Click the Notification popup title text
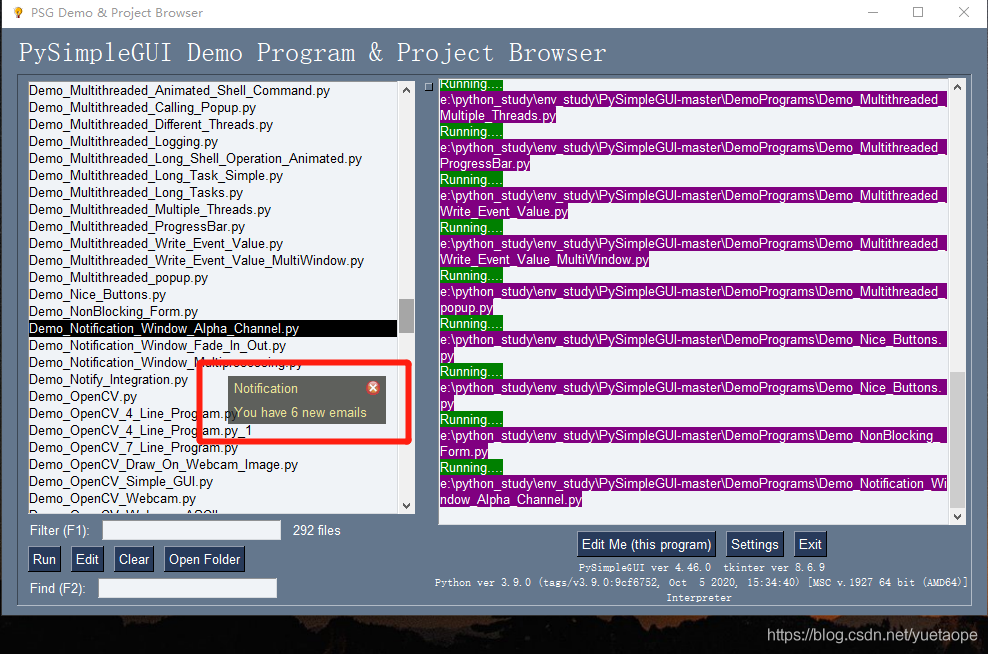Image resolution: width=988 pixels, height=654 pixels. (266, 389)
